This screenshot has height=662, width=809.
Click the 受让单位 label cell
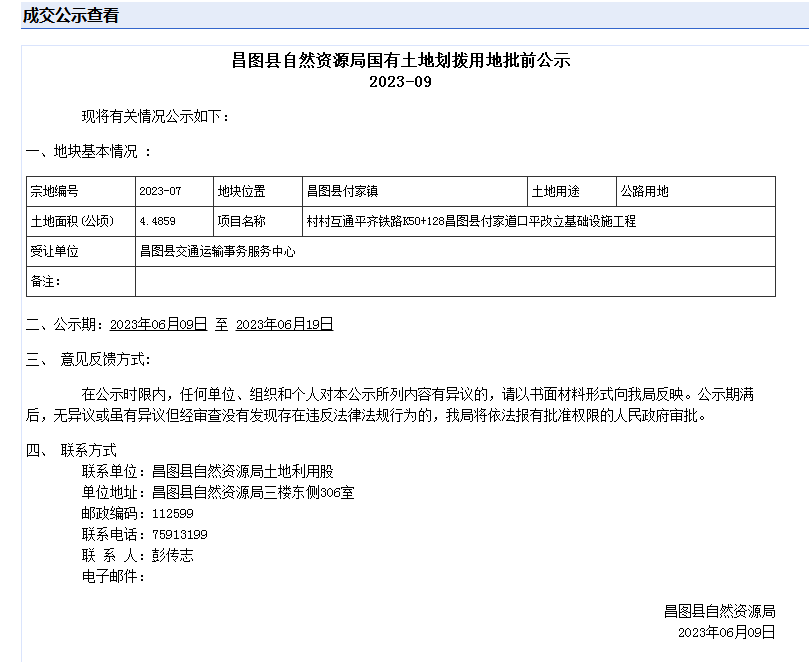(81, 251)
